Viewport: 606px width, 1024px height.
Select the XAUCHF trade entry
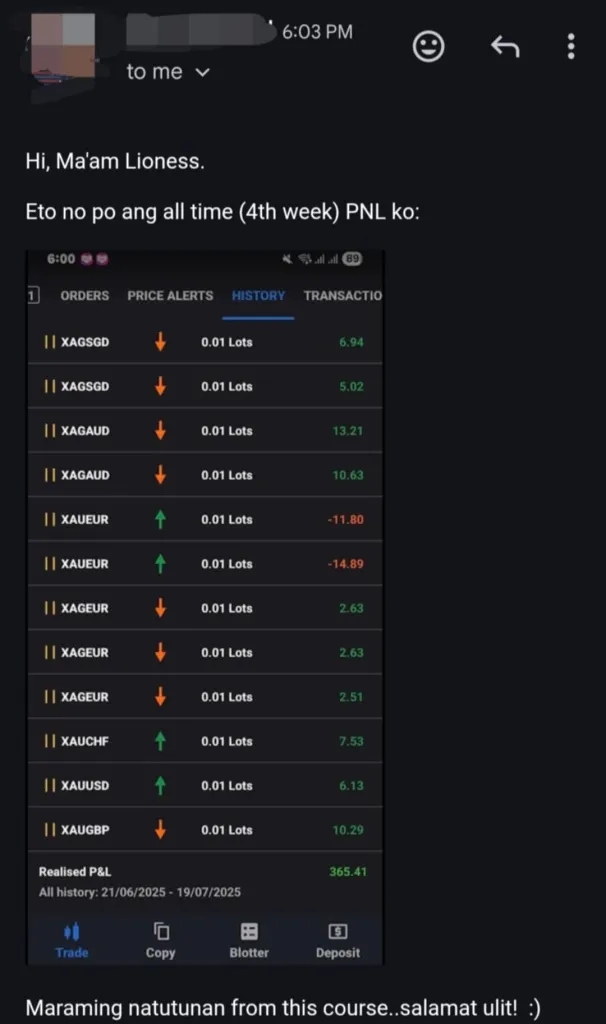pos(205,741)
